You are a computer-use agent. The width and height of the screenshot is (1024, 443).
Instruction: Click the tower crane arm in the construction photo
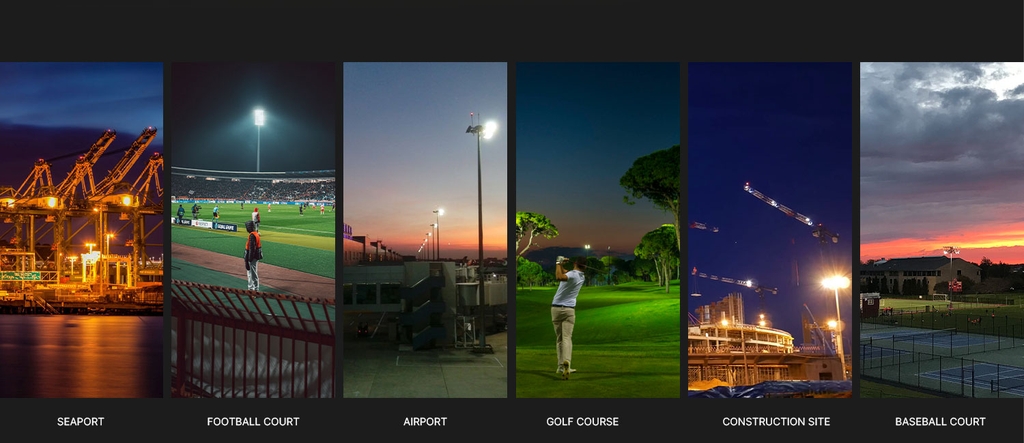click(778, 204)
